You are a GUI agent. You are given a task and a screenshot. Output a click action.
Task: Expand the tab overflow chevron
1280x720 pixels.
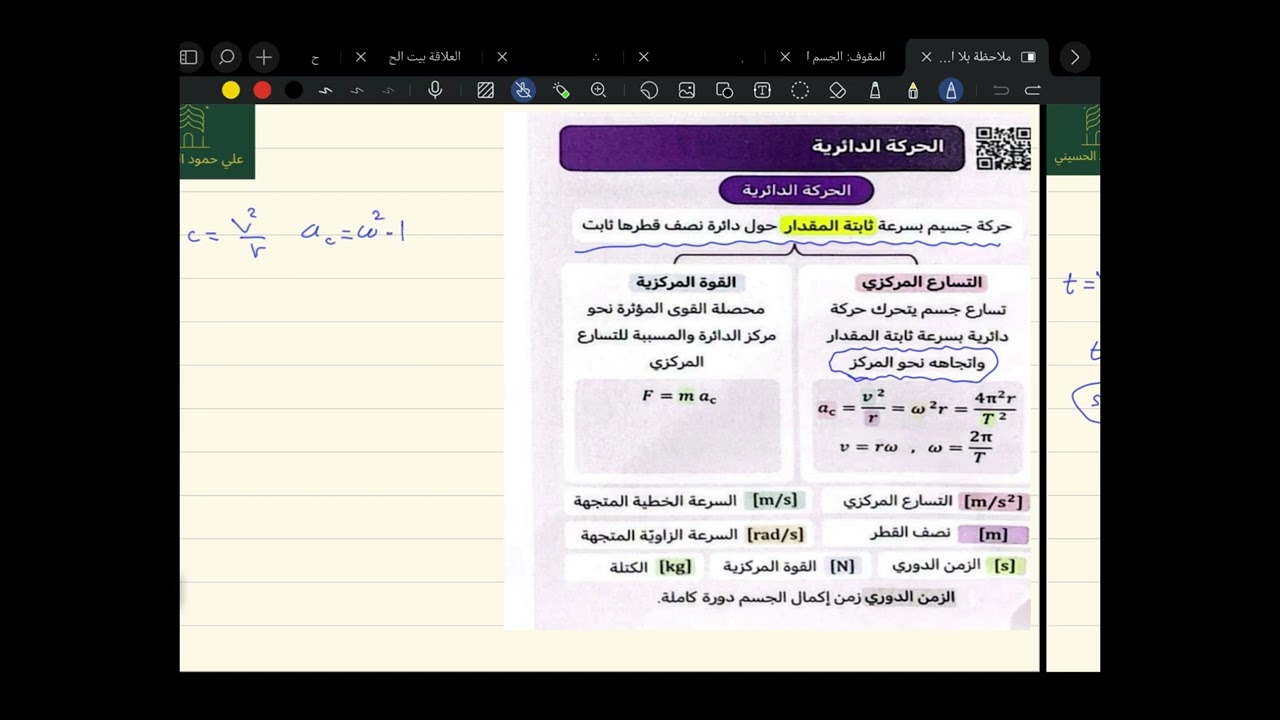coord(1075,57)
